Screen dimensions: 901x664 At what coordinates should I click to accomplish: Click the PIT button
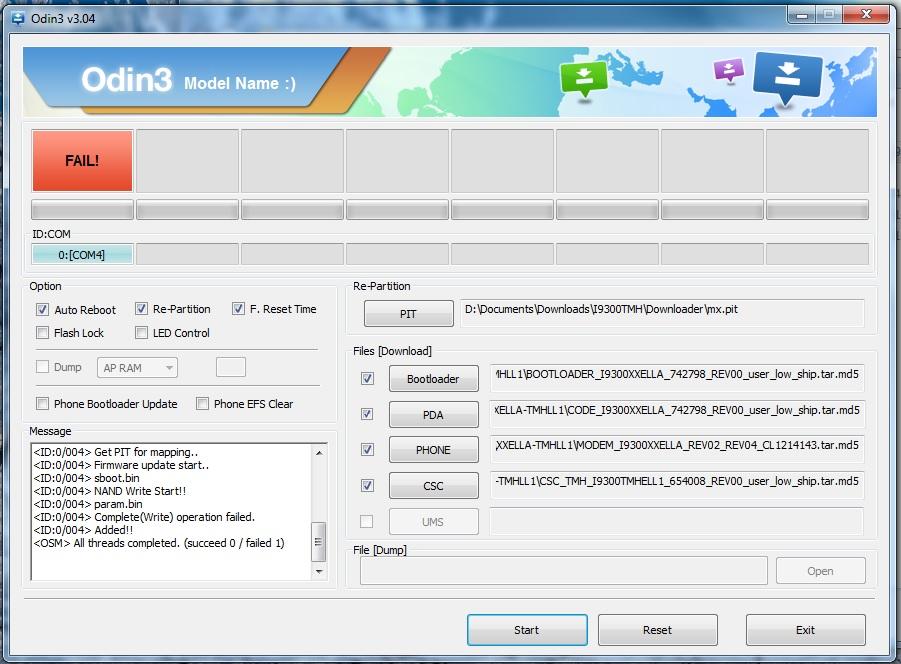pos(409,314)
